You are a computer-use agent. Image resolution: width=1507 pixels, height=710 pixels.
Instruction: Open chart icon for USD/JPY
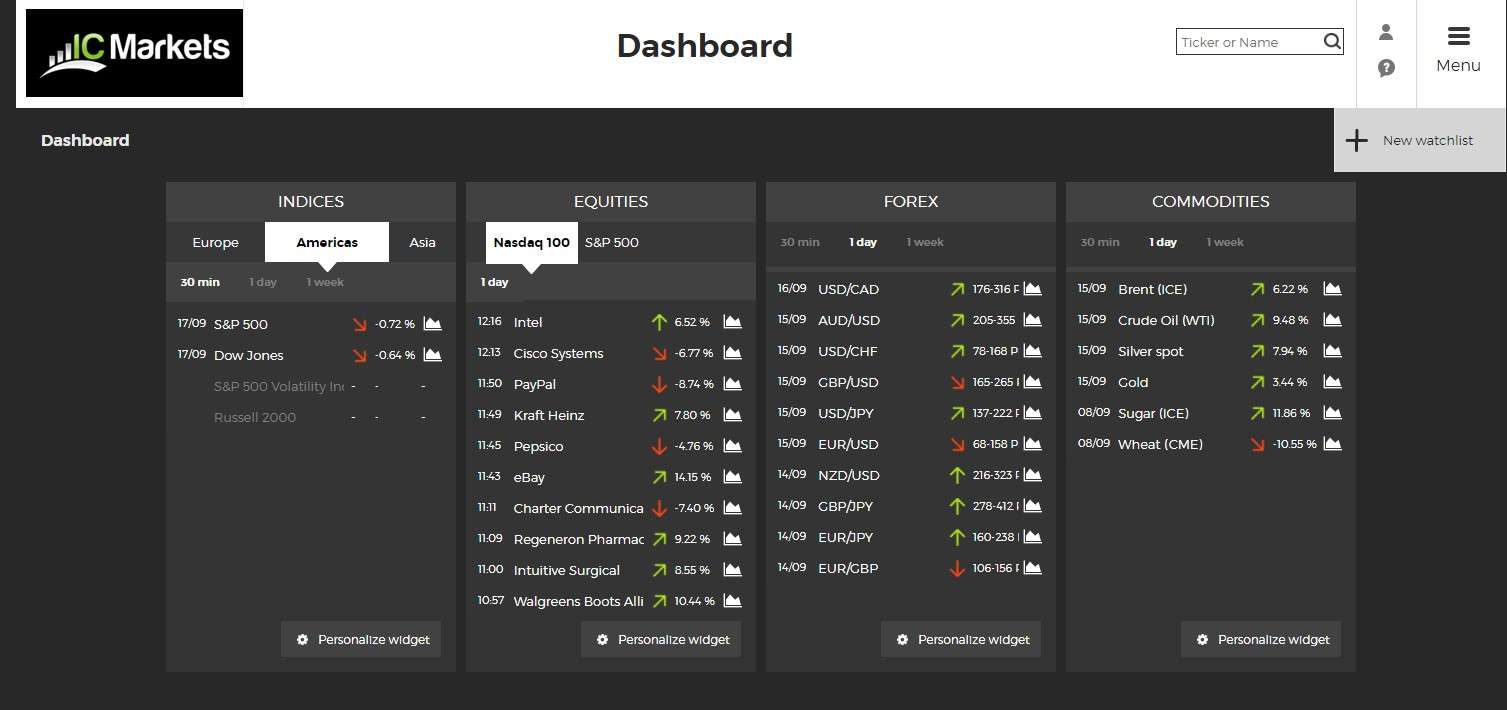[1032, 413]
